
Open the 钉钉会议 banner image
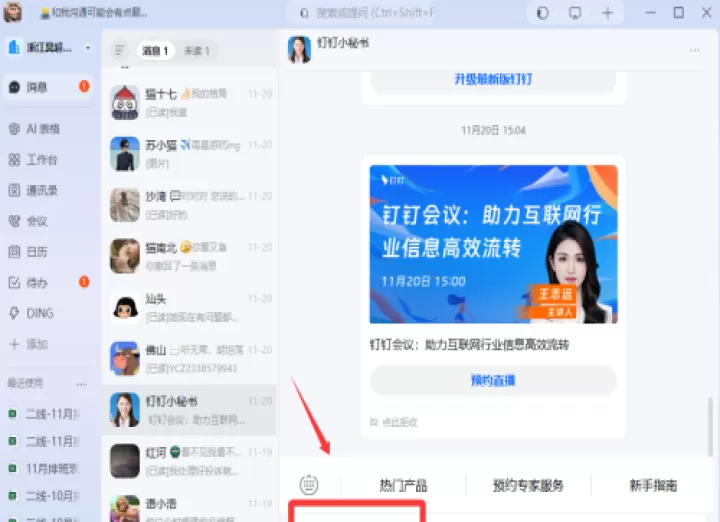[x=493, y=244]
